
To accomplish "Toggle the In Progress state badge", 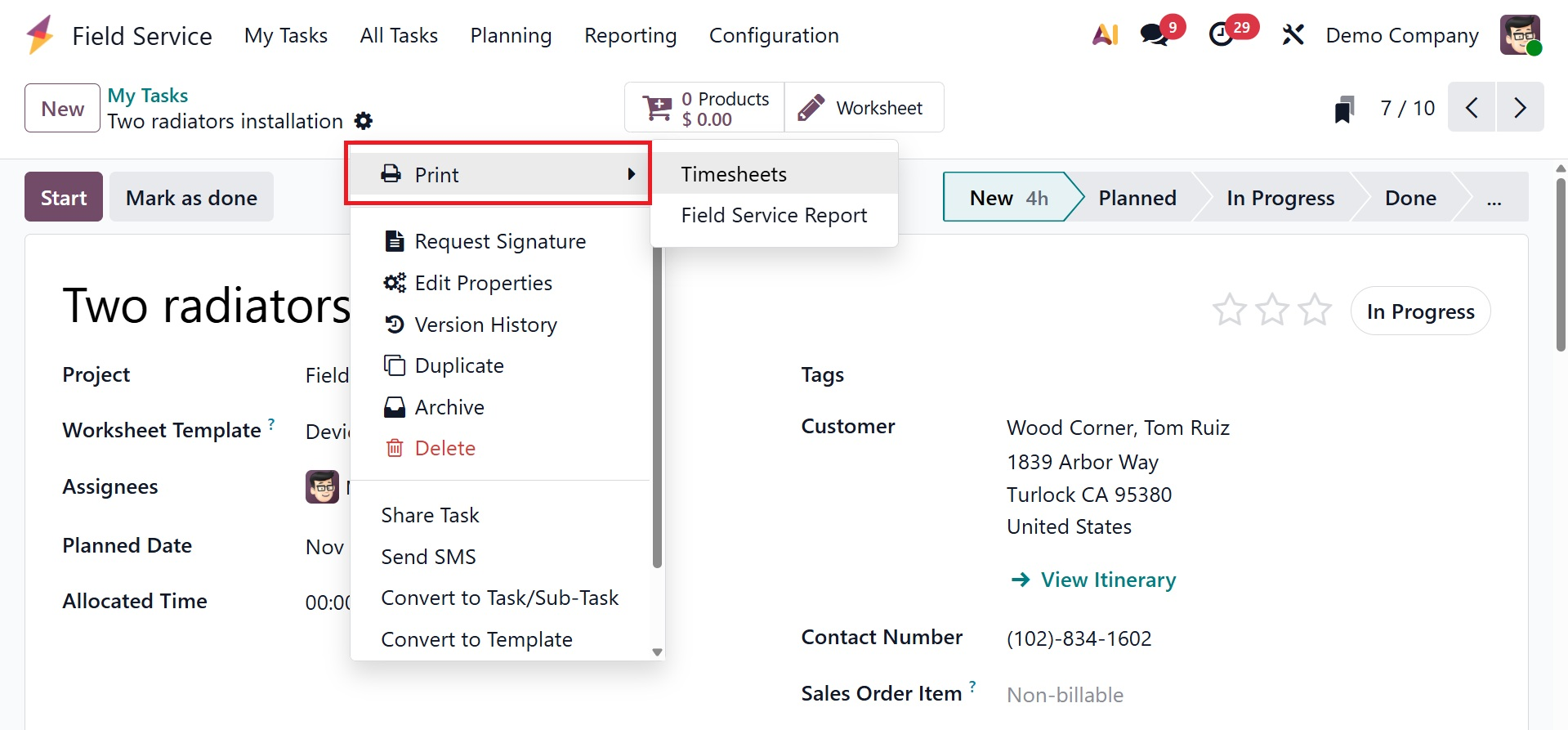I will 1420,311.
